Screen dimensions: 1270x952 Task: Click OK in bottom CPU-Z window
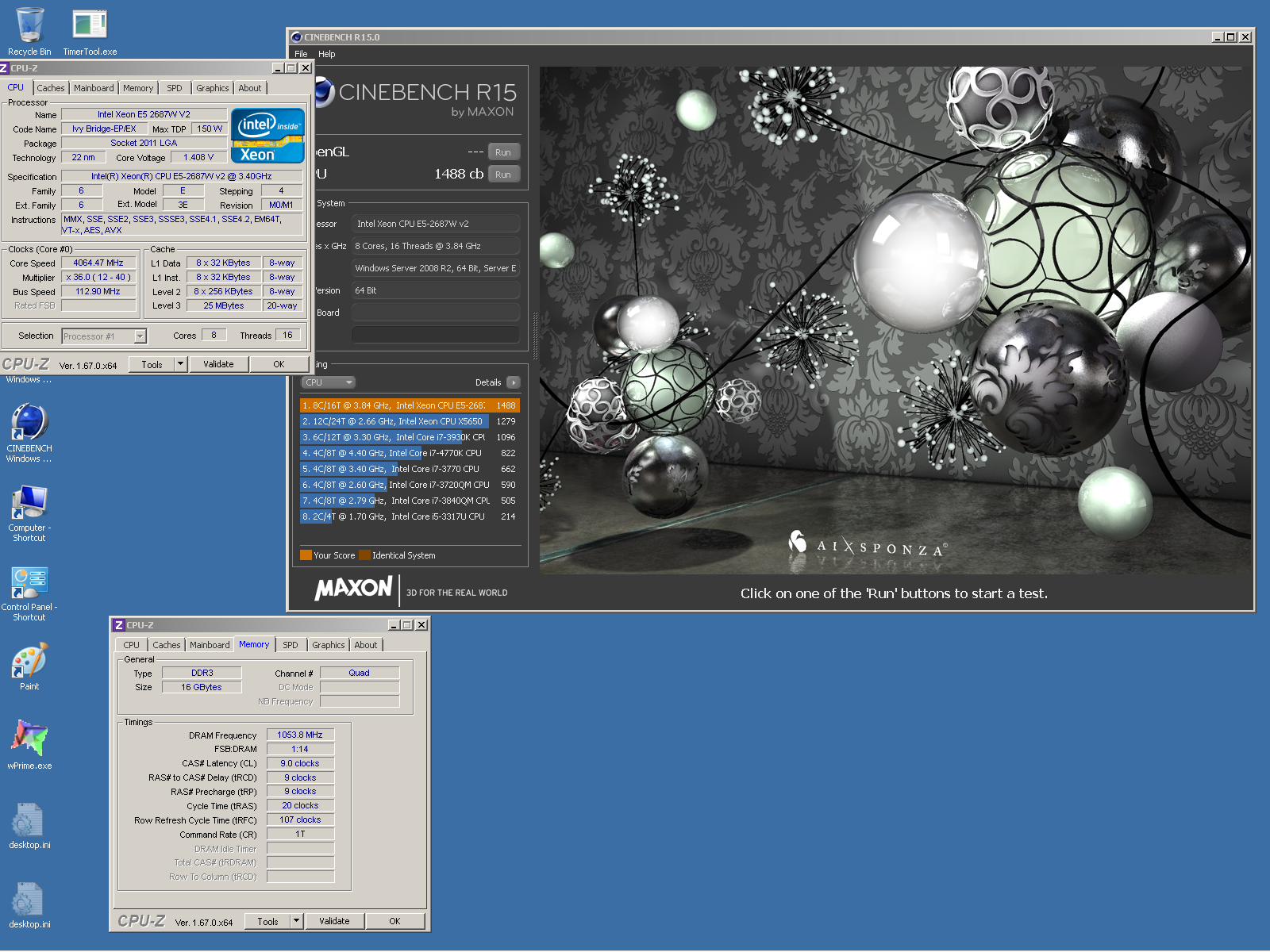394,921
